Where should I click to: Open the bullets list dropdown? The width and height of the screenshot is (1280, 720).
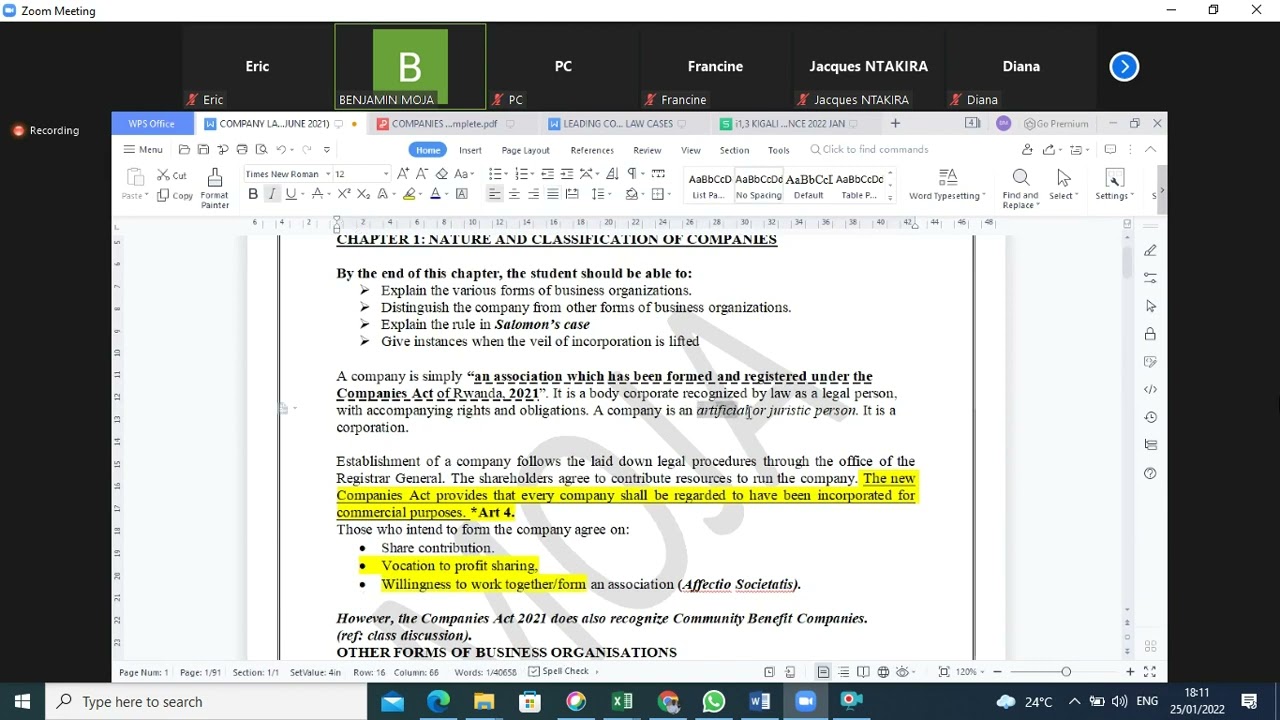506,174
